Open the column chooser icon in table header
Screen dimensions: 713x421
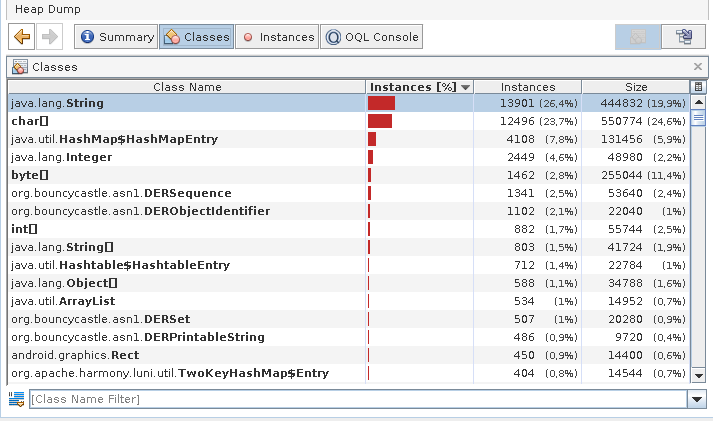click(x=698, y=87)
